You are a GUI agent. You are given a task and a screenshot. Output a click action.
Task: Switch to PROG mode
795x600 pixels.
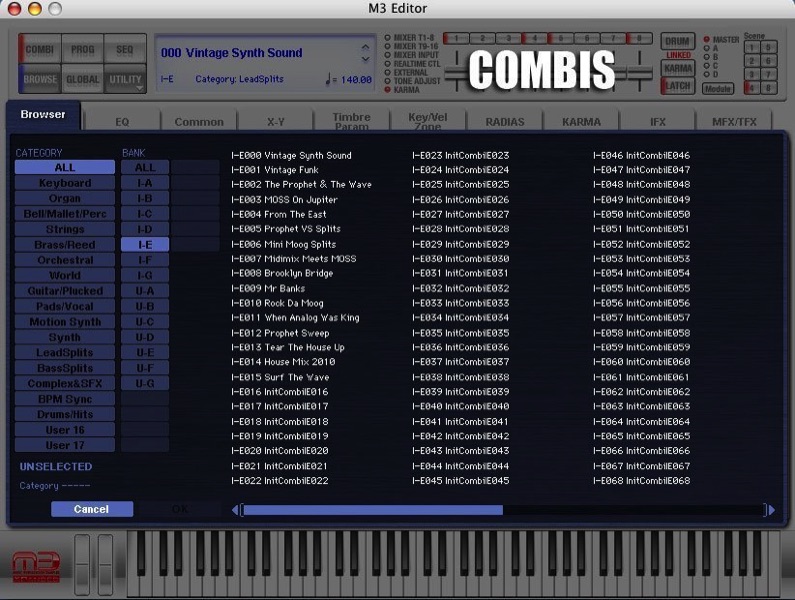point(83,49)
